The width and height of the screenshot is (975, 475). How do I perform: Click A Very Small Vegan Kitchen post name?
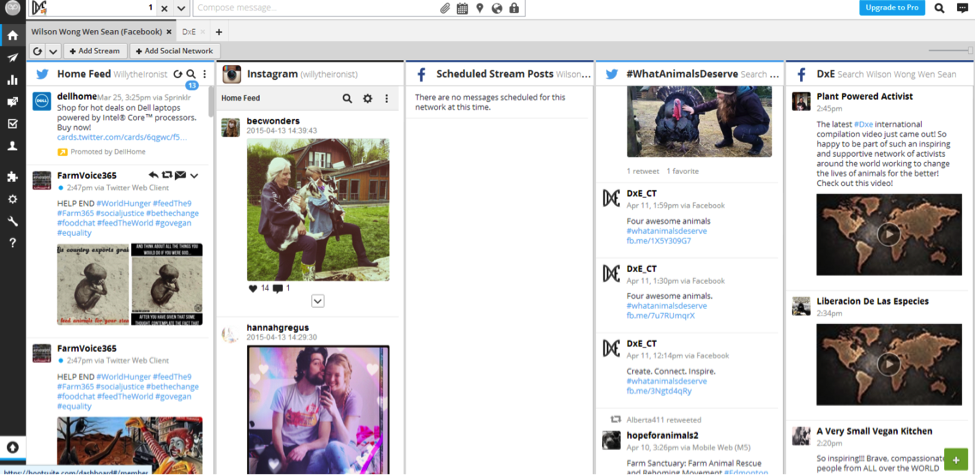tap(874, 431)
